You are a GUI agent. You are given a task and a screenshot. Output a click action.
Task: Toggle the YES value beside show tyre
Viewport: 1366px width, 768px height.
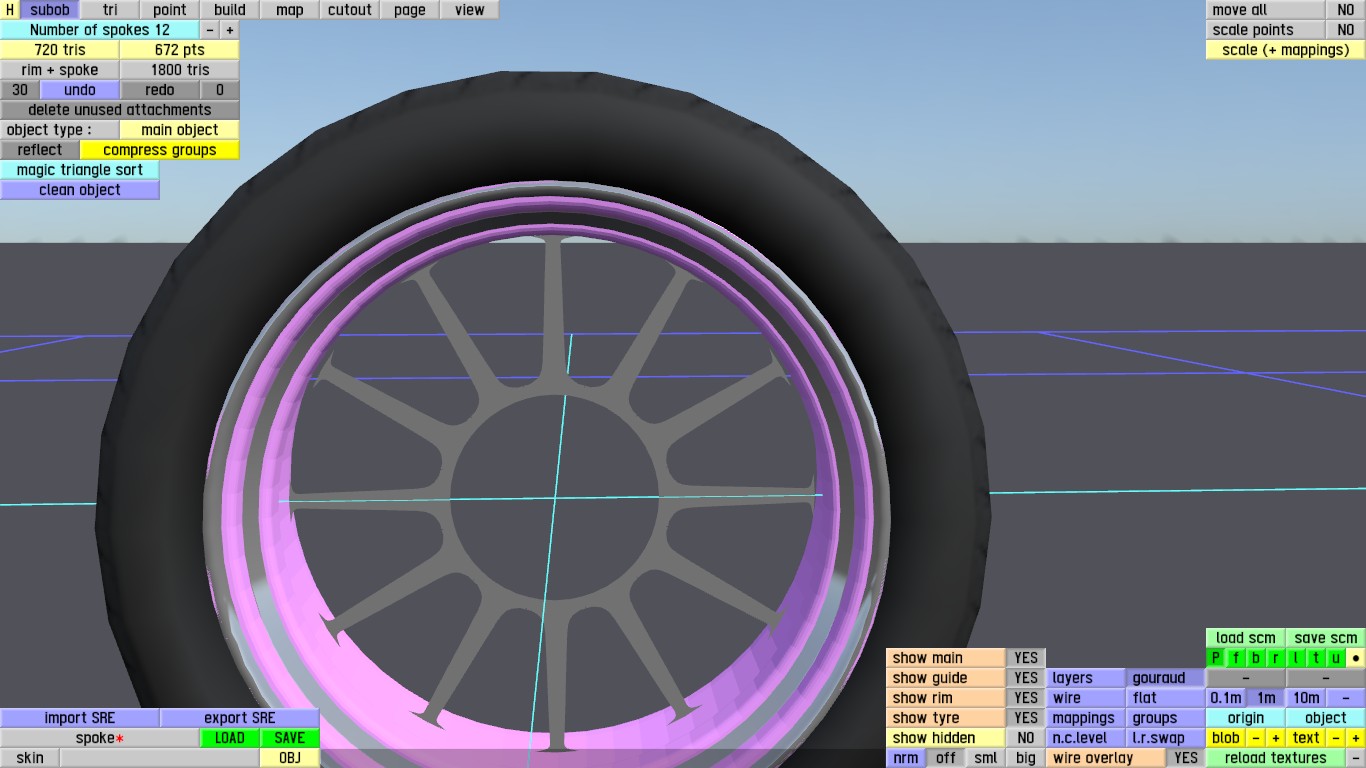click(x=1026, y=718)
